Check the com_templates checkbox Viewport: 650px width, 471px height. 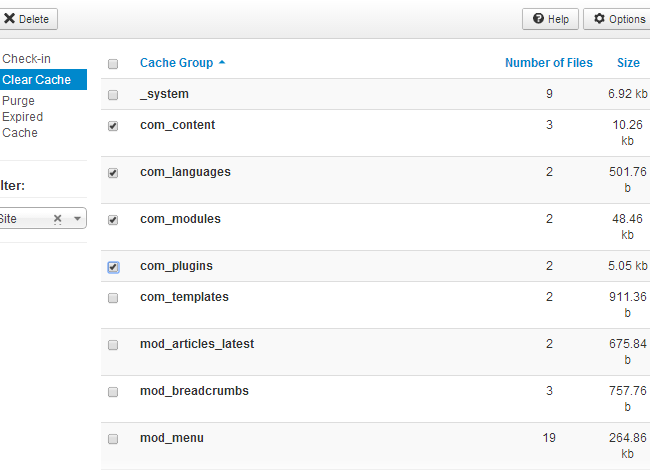click(x=113, y=298)
